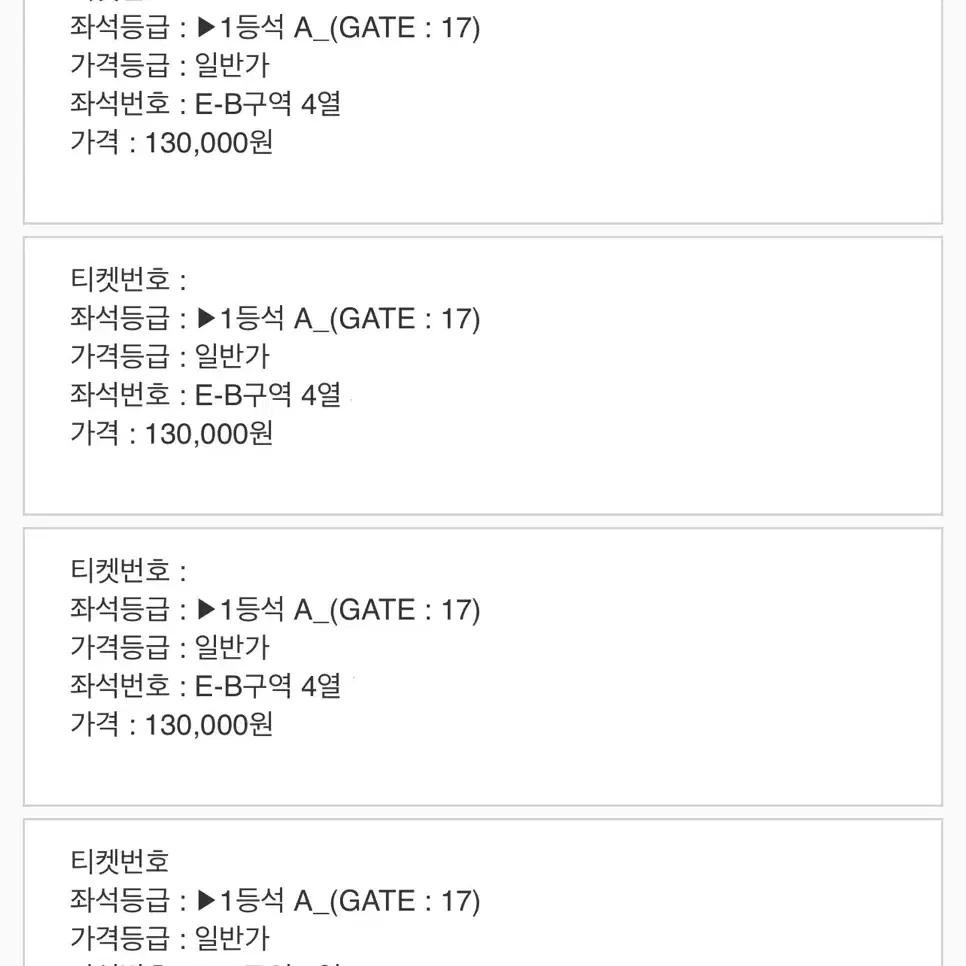Click 일반가 price grade in the bottom ticket card
The height and width of the screenshot is (966, 966).
232,938
